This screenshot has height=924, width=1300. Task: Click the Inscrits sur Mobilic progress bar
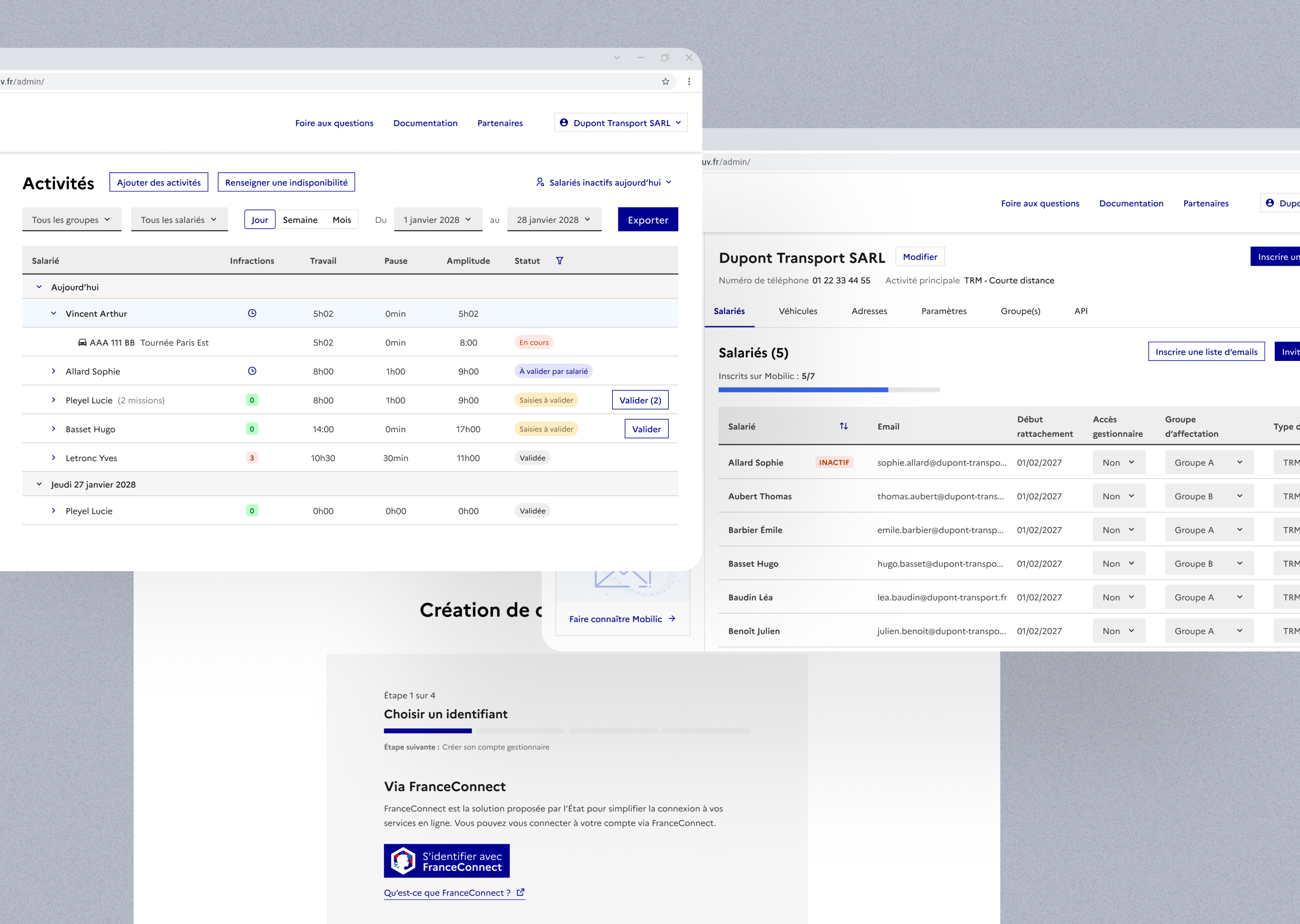[x=828, y=390]
